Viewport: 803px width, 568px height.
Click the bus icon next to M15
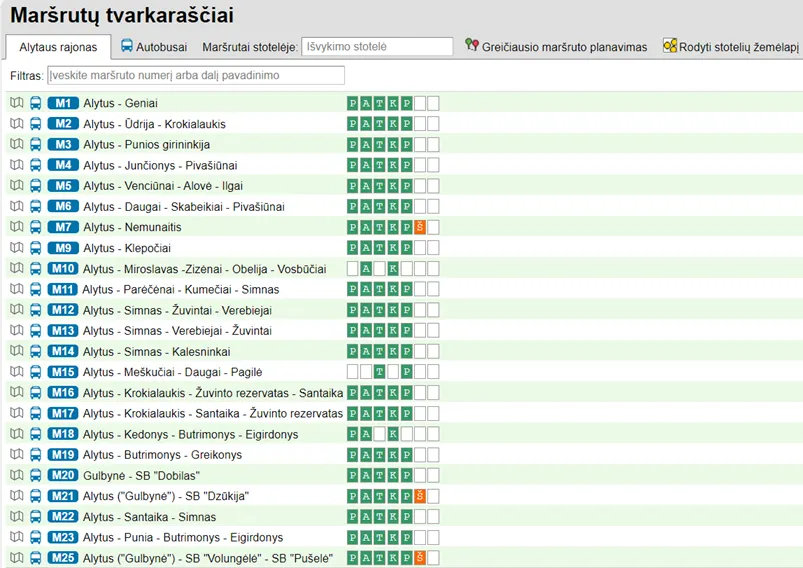(x=35, y=372)
